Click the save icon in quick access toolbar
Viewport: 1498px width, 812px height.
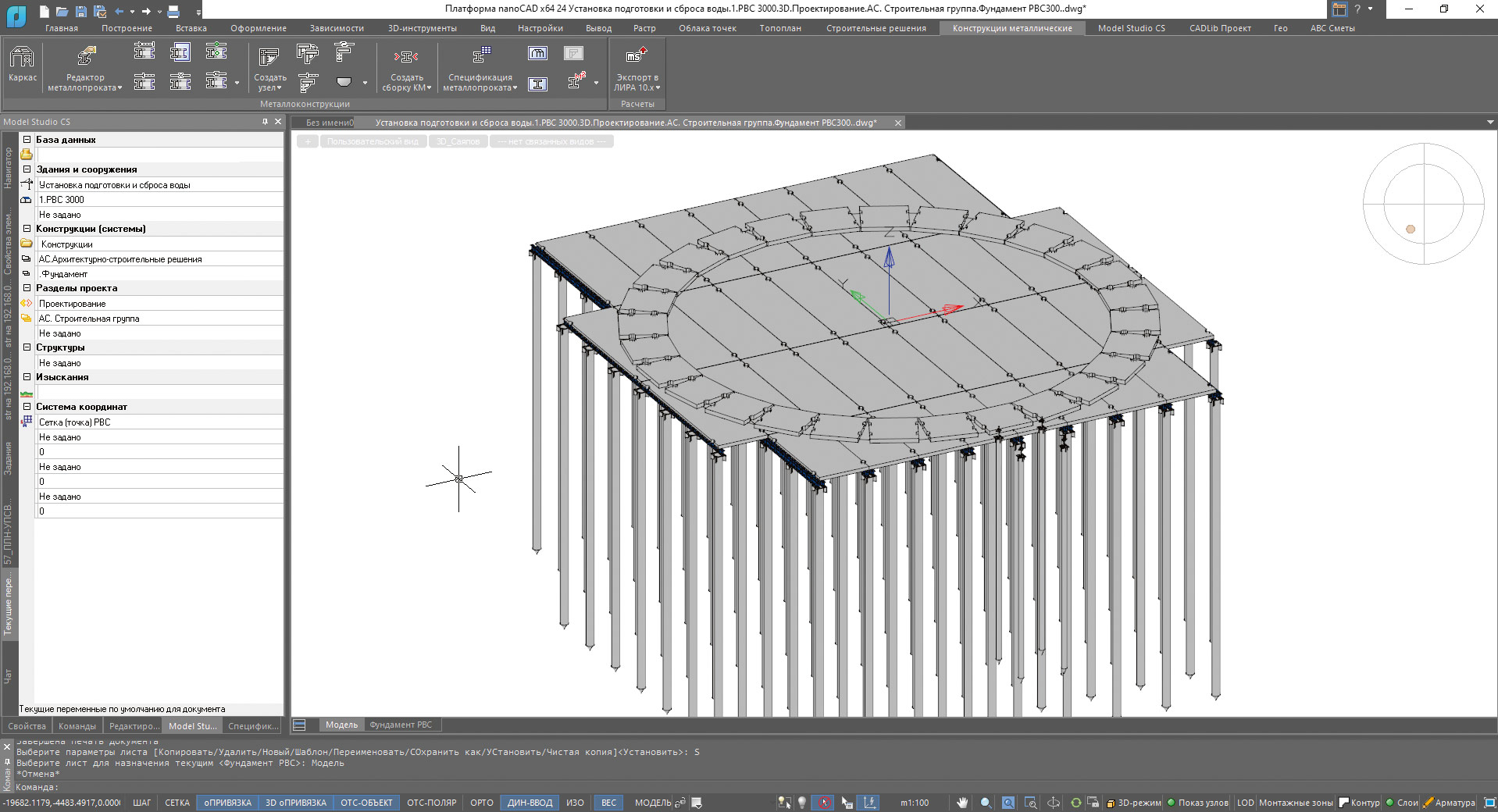(81, 11)
